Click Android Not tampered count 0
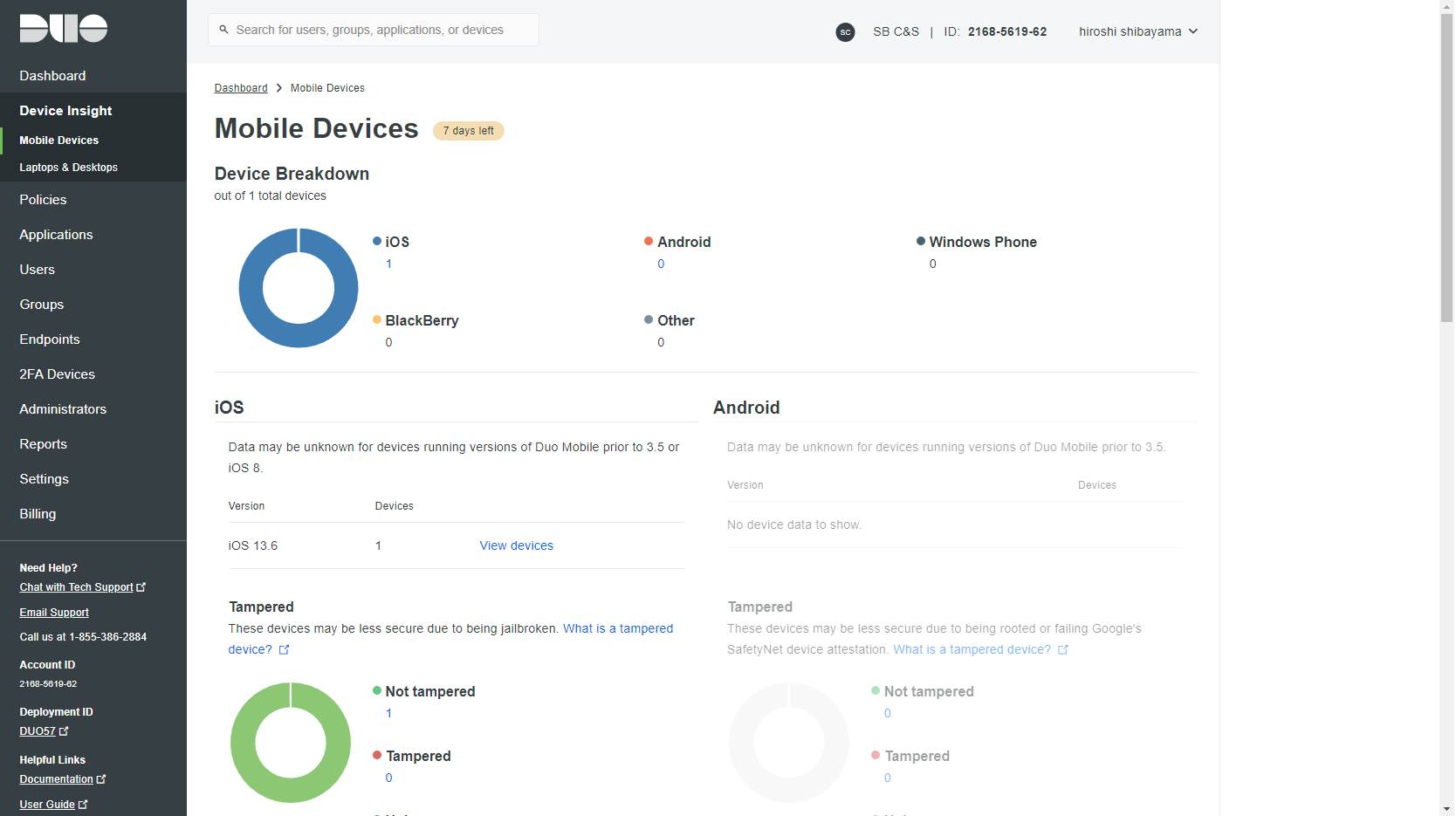This screenshot has width=1456, height=816. pyautogui.click(x=888, y=713)
